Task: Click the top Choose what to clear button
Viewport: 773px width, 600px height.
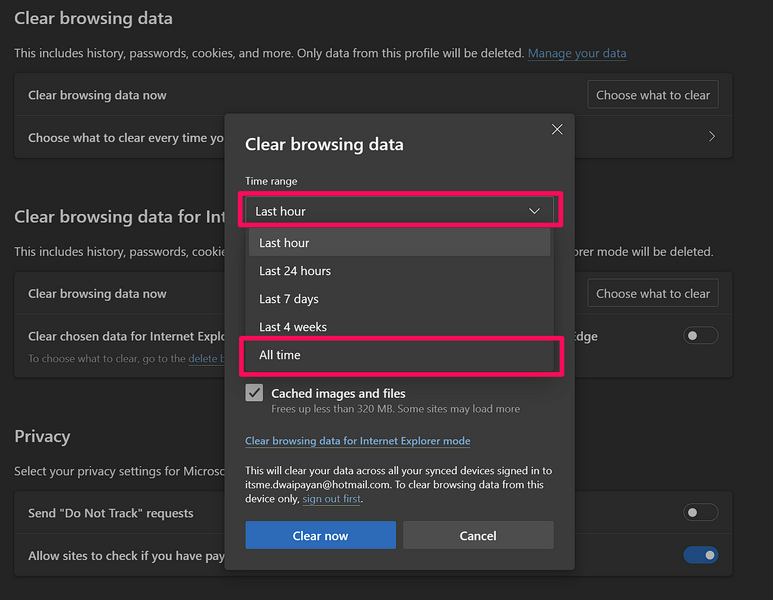Action: click(x=652, y=95)
